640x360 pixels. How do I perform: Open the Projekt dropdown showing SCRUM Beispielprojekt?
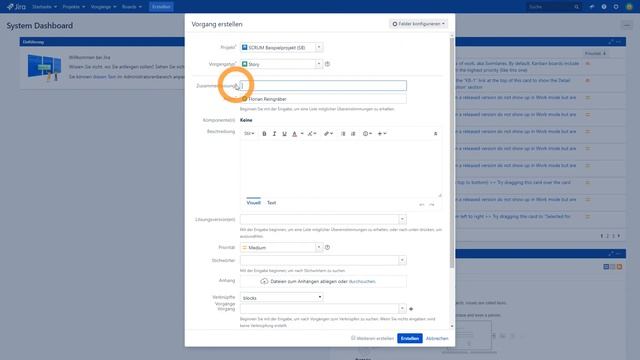point(282,47)
